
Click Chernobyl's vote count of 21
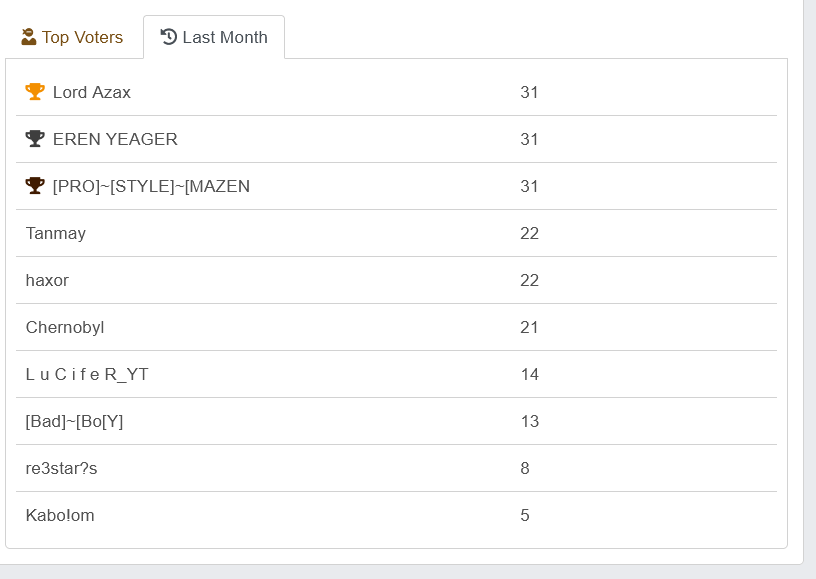529,328
